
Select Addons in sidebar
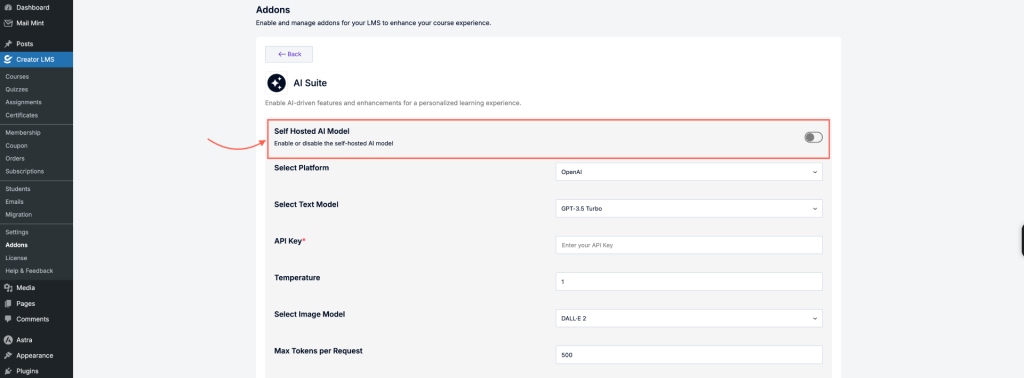[x=16, y=245]
